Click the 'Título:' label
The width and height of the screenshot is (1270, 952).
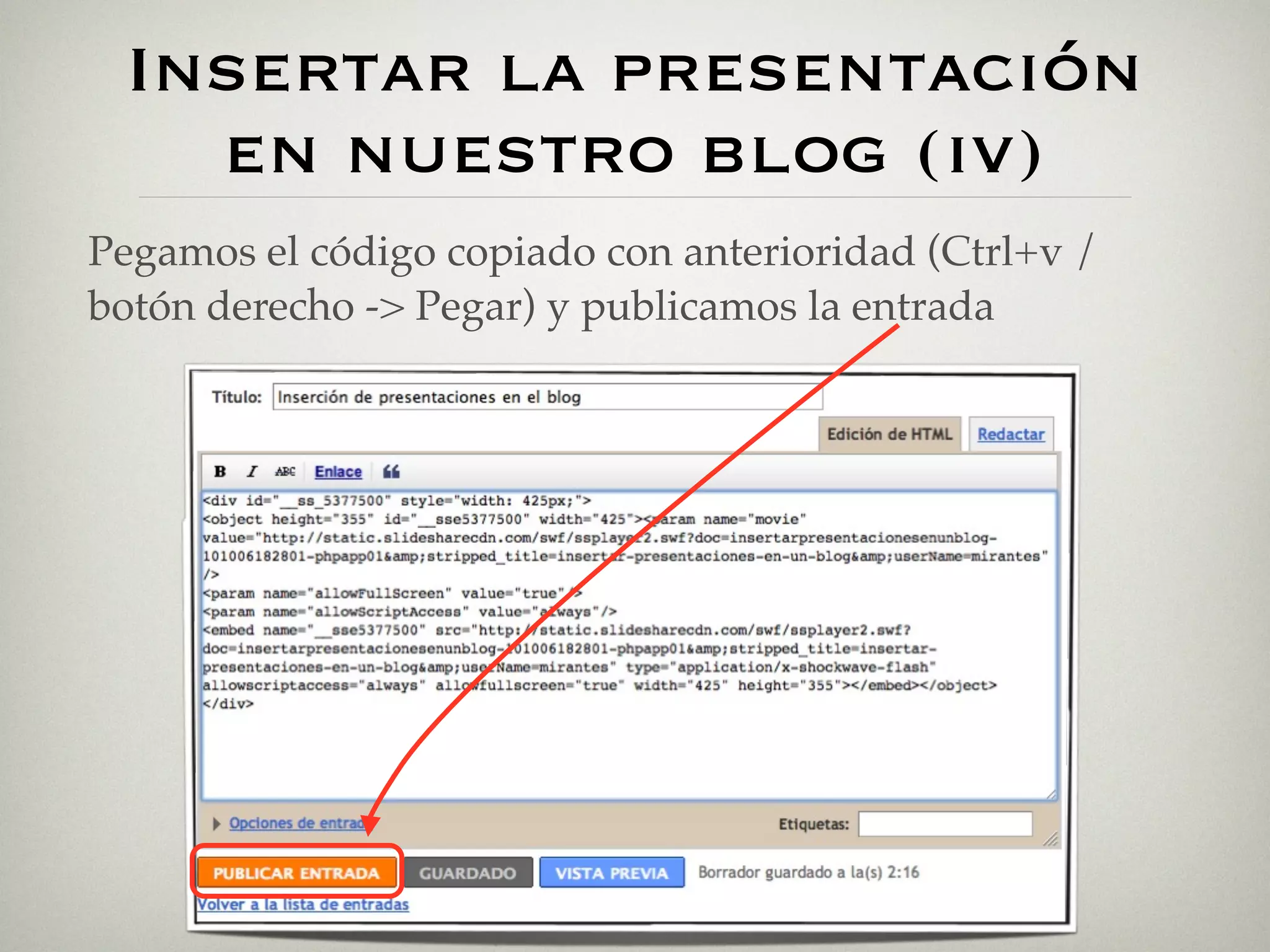pos(237,397)
